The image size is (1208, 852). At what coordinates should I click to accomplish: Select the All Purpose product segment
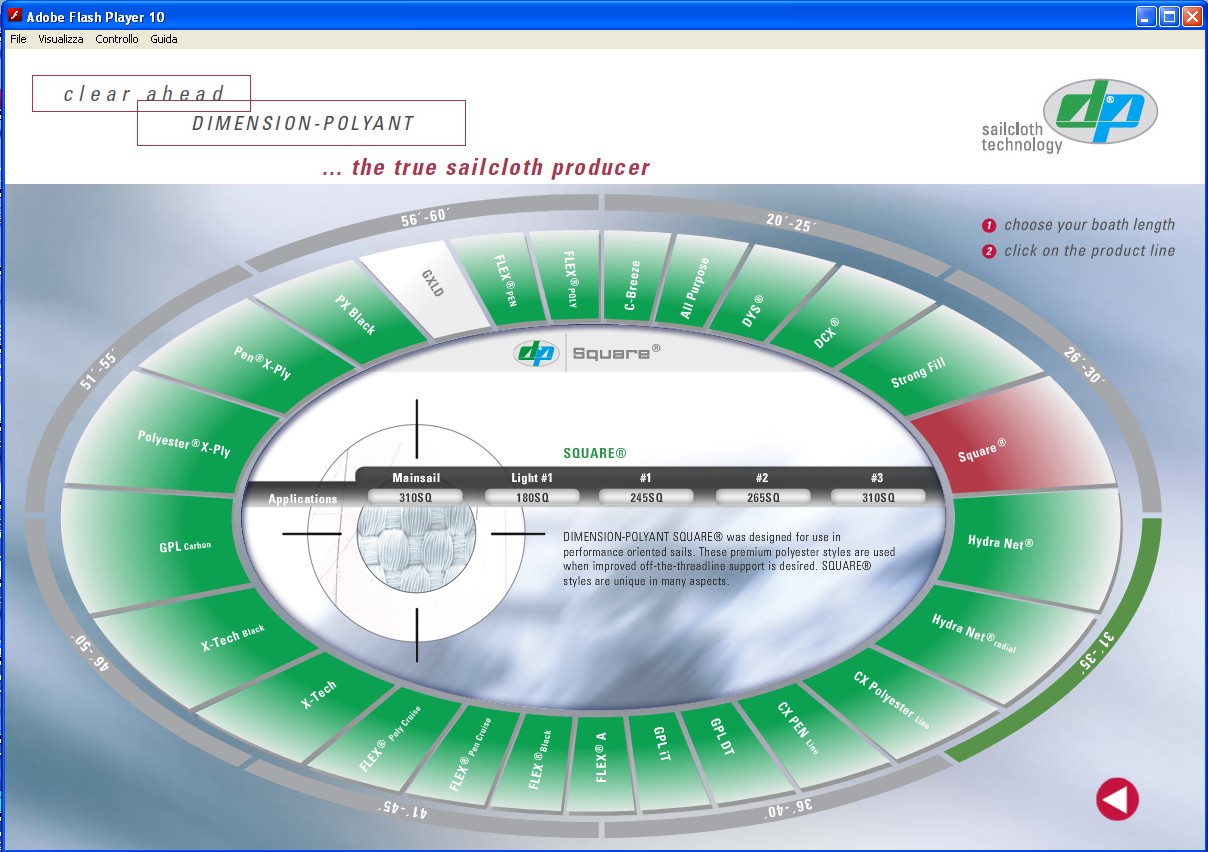[694, 281]
